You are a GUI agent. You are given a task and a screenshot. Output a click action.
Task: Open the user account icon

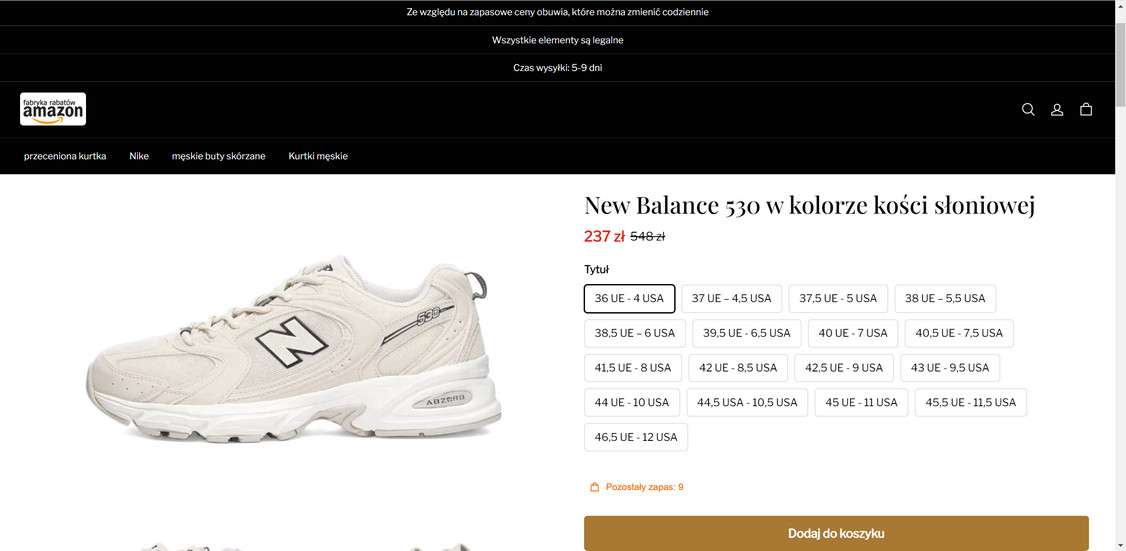pos(1057,110)
